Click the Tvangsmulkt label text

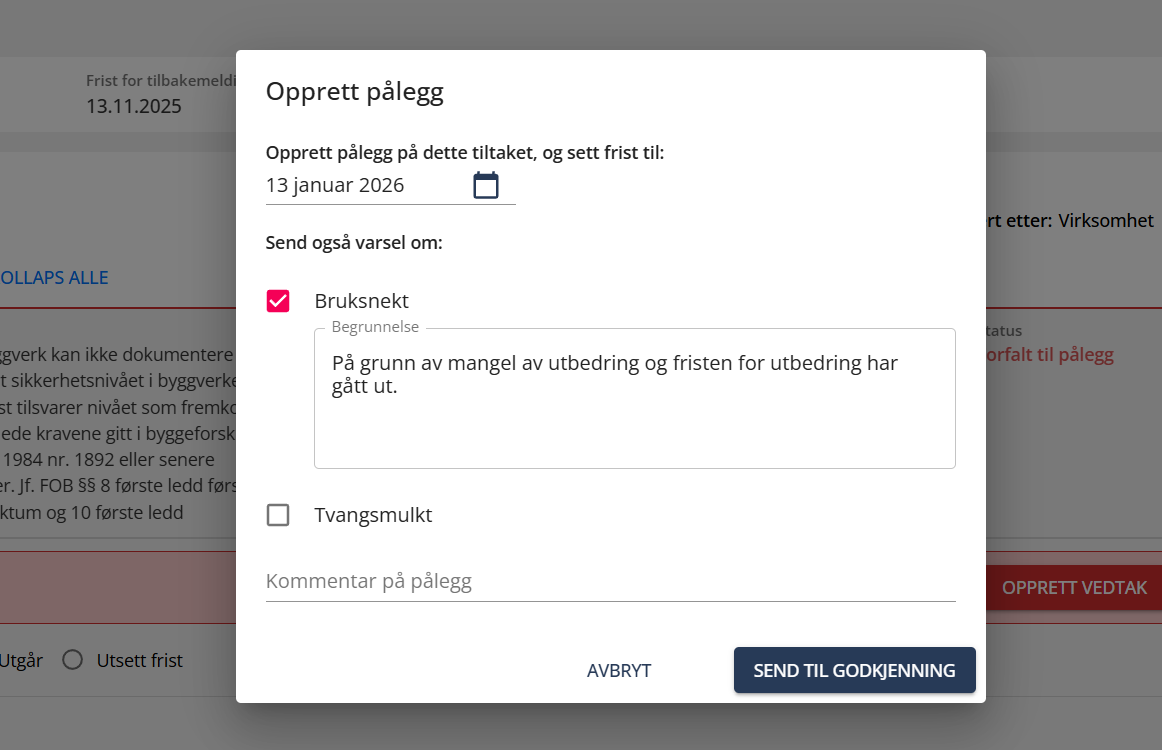(x=373, y=514)
